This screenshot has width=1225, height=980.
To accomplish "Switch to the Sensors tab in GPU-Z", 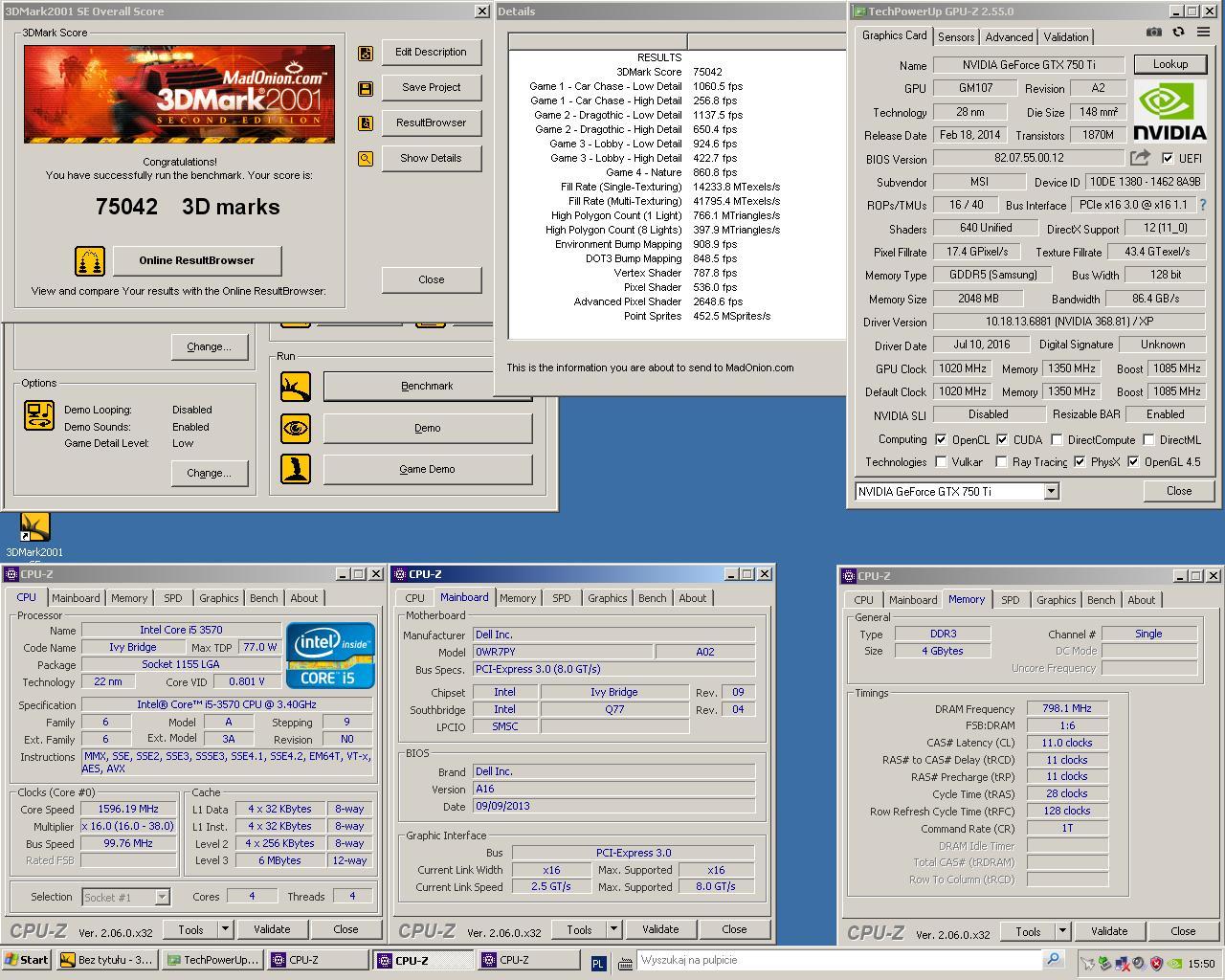I will click(956, 36).
